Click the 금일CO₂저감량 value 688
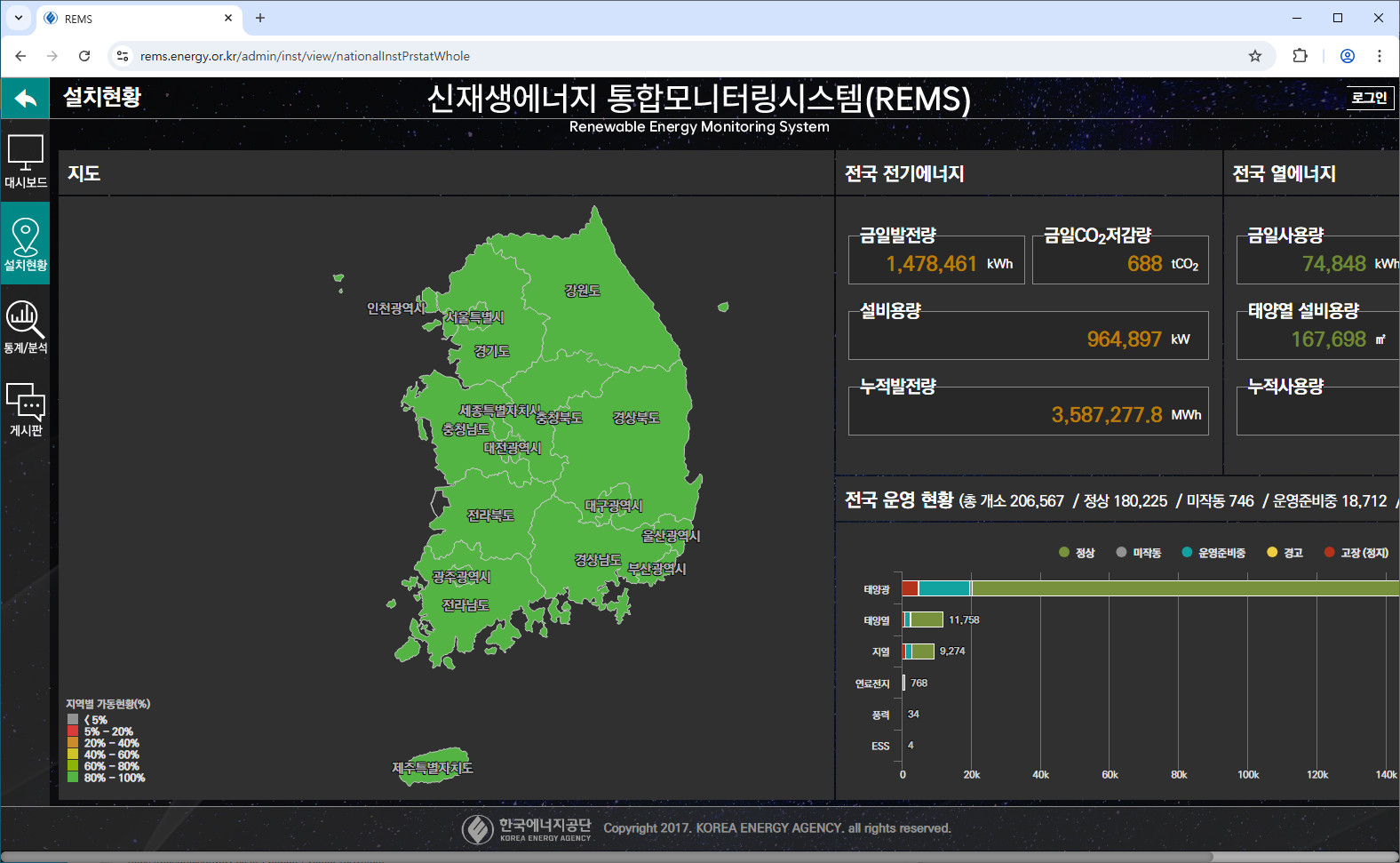1400x863 pixels. [1145, 264]
